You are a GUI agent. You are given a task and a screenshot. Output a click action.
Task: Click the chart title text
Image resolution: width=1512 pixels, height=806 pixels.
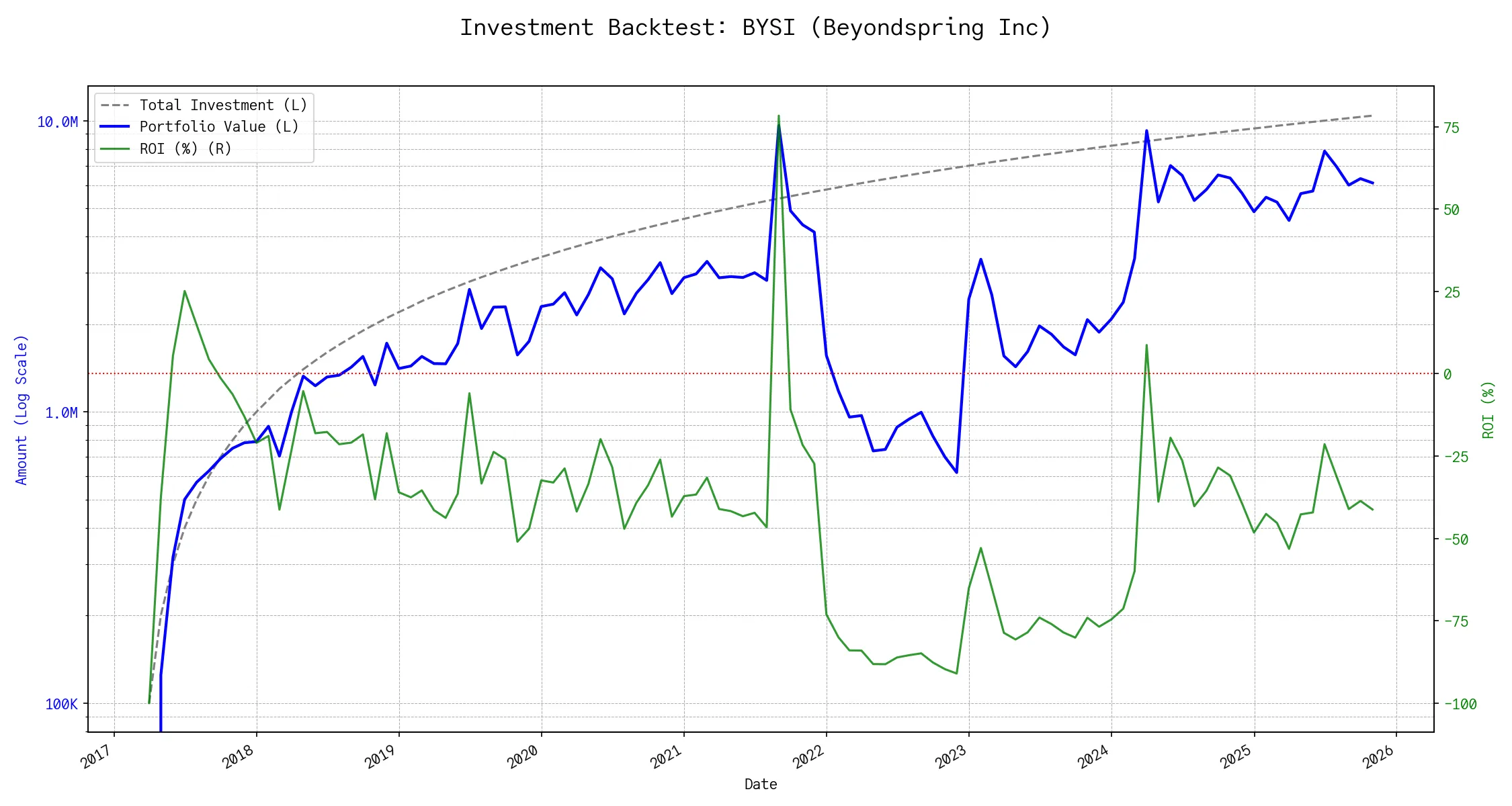coord(755,28)
